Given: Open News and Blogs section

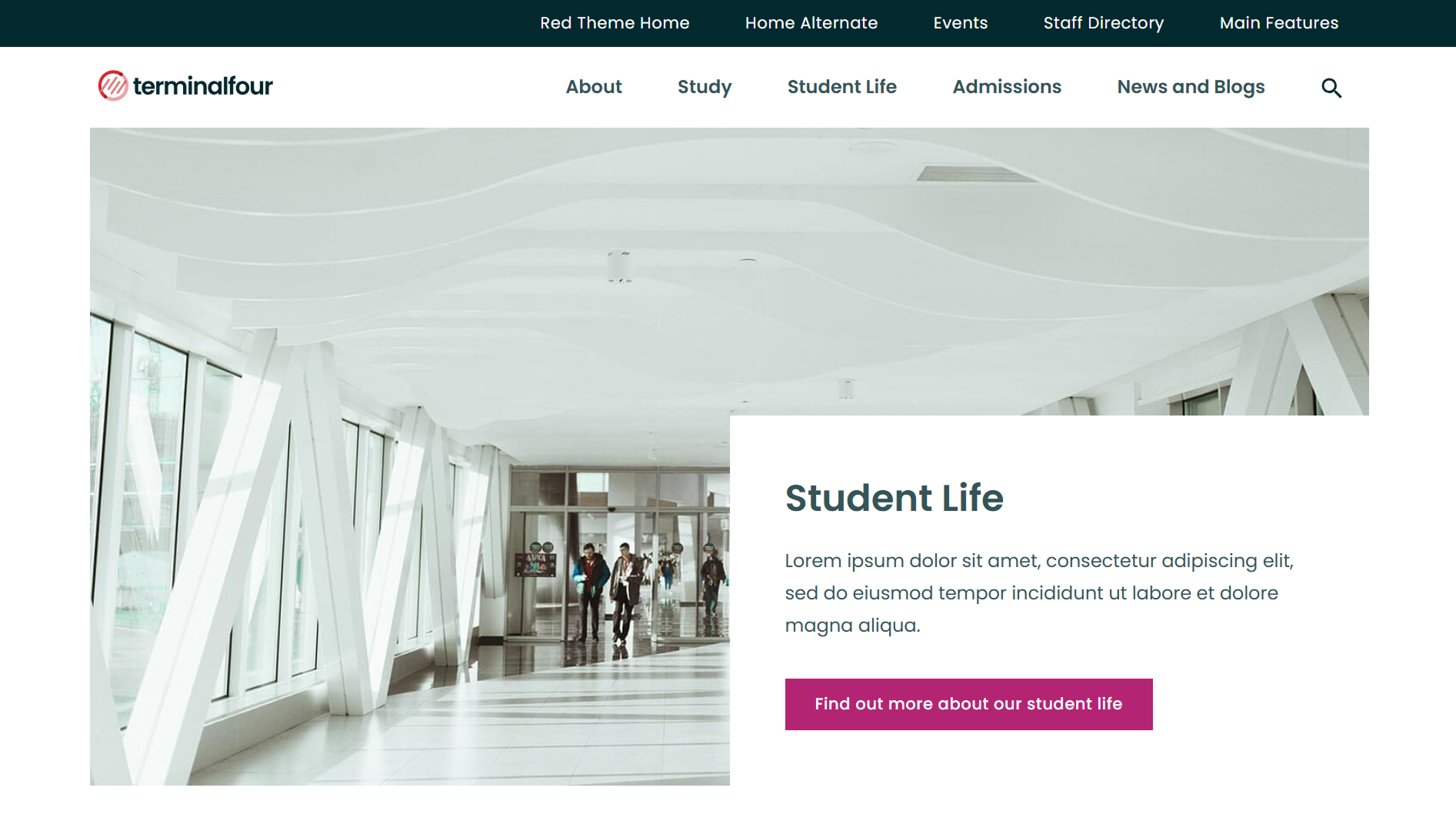Looking at the screenshot, I should coord(1191,87).
